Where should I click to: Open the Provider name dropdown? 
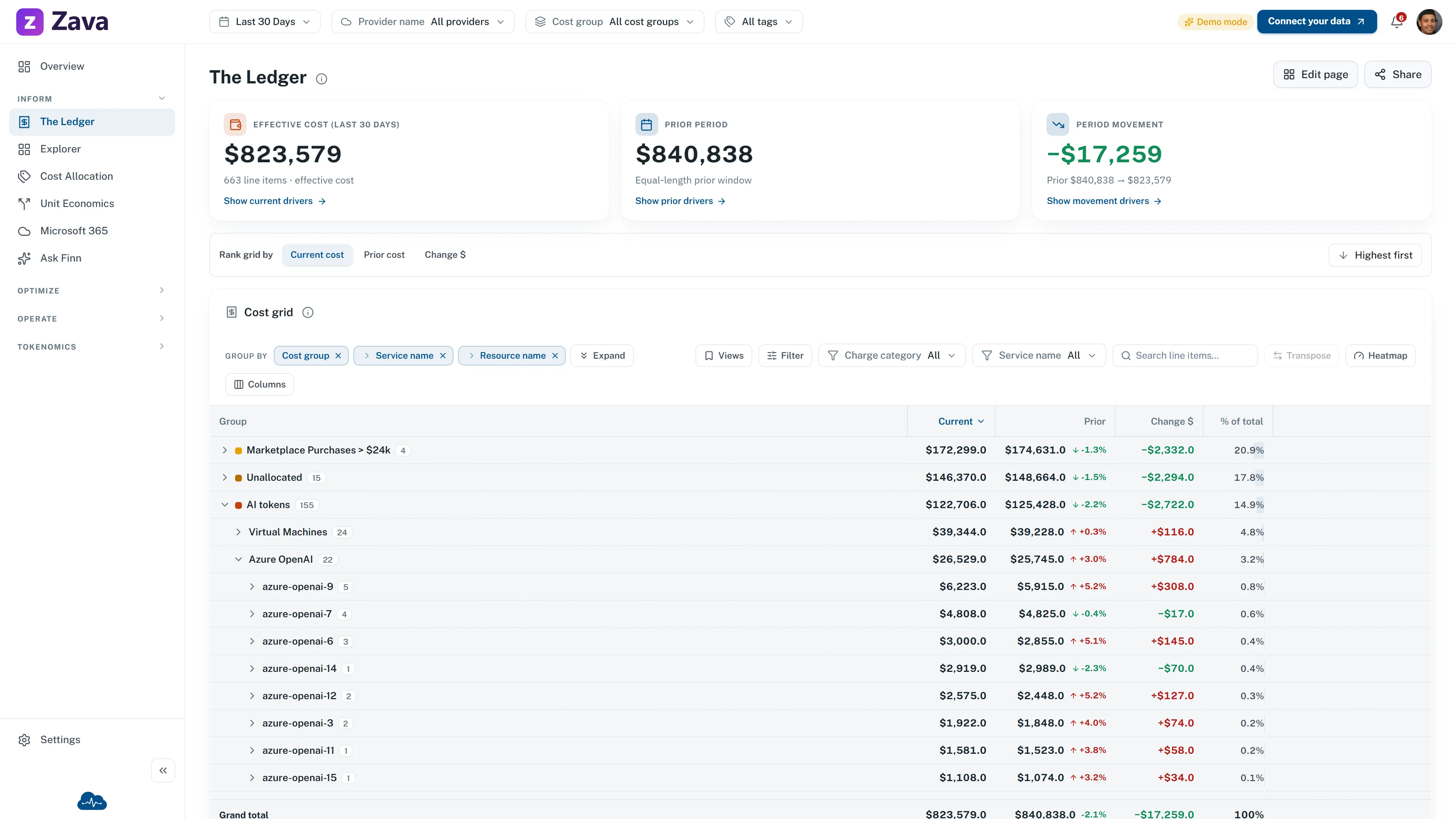click(x=423, y=22)
